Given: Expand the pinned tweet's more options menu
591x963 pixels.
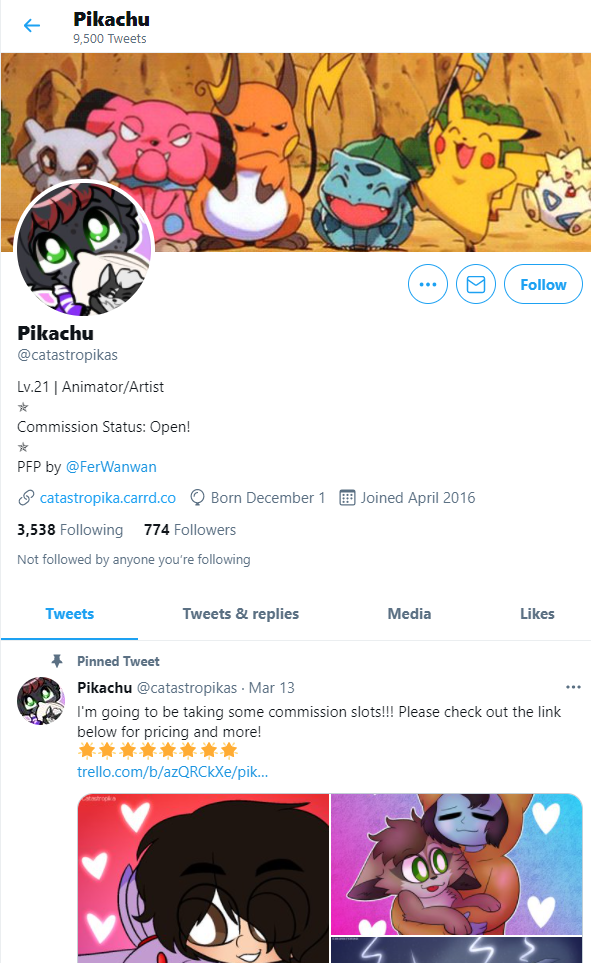Looking at the screenshot, I should [573, 687].
